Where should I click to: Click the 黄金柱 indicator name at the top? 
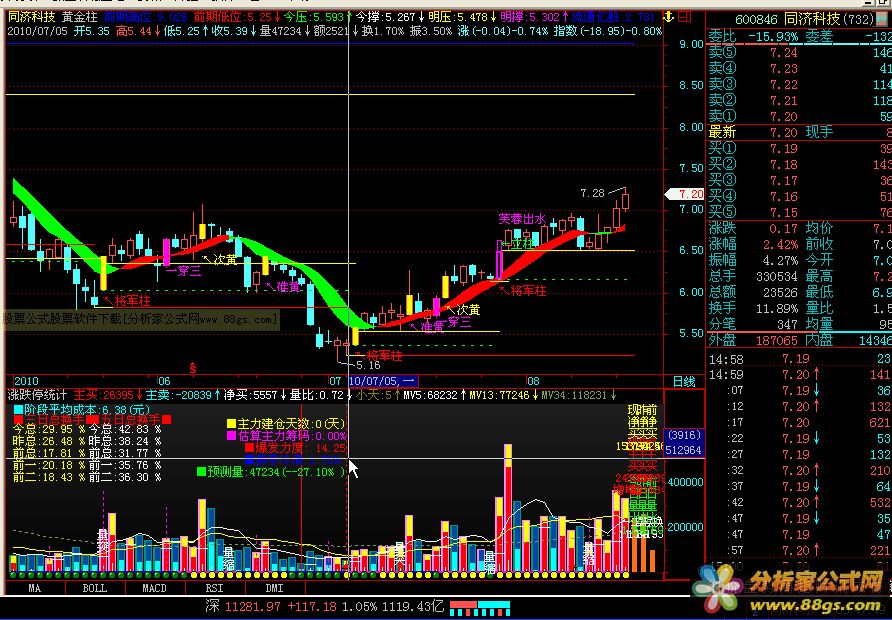pyautogui.click(x=80, y=16)
